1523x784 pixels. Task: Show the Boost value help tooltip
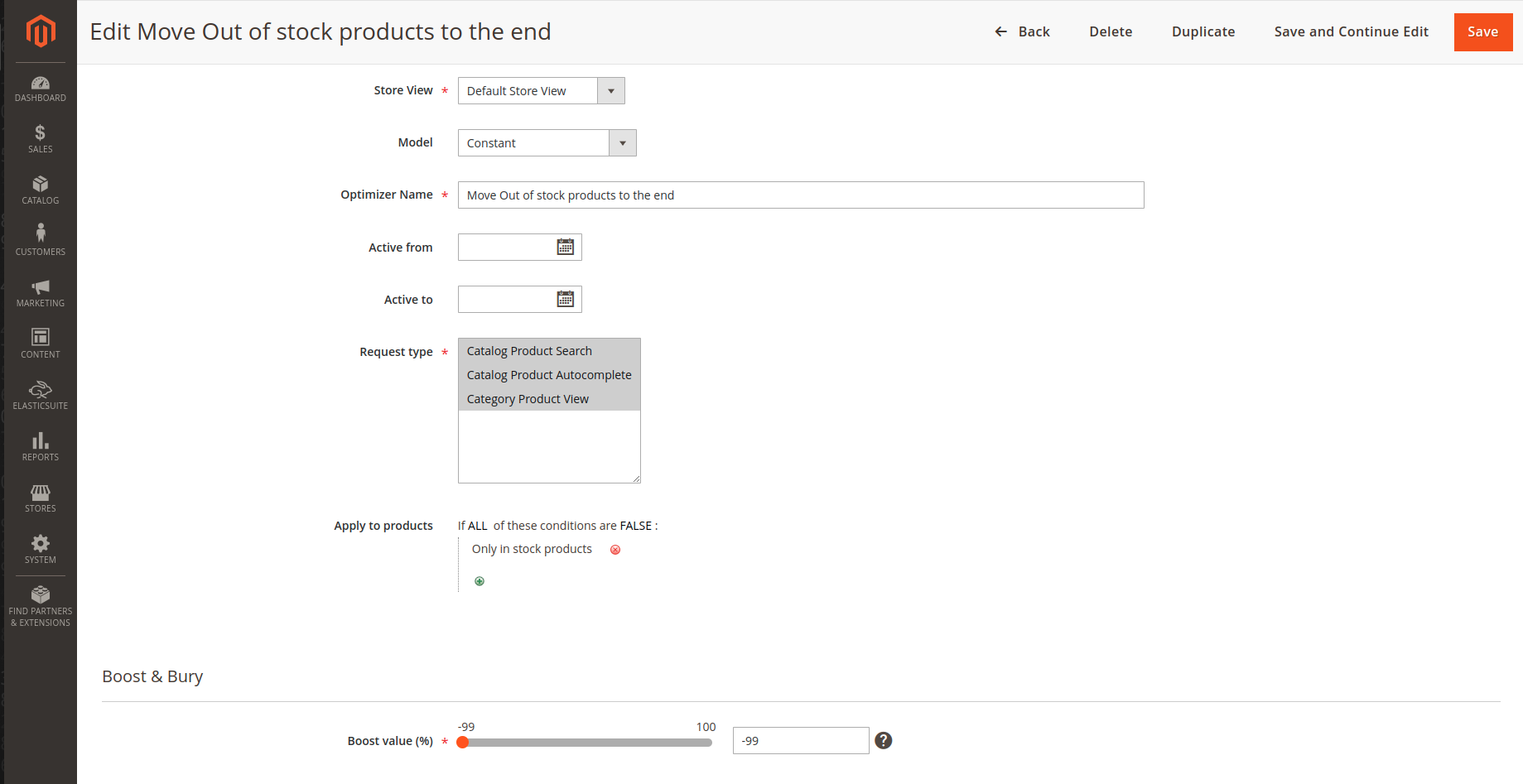pyautogui.click(x=883, y=739)
